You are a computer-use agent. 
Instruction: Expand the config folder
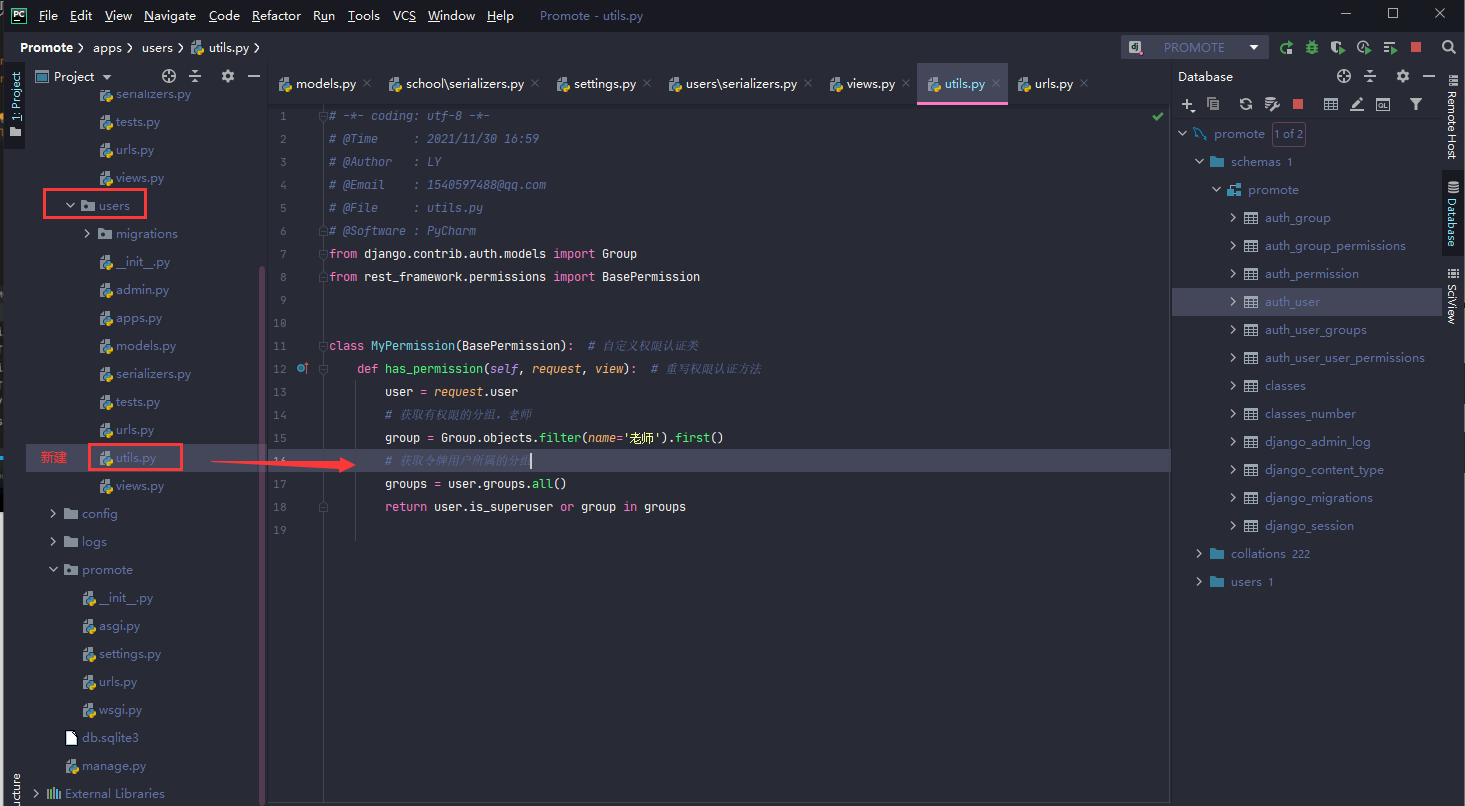[x=53, y=514]
